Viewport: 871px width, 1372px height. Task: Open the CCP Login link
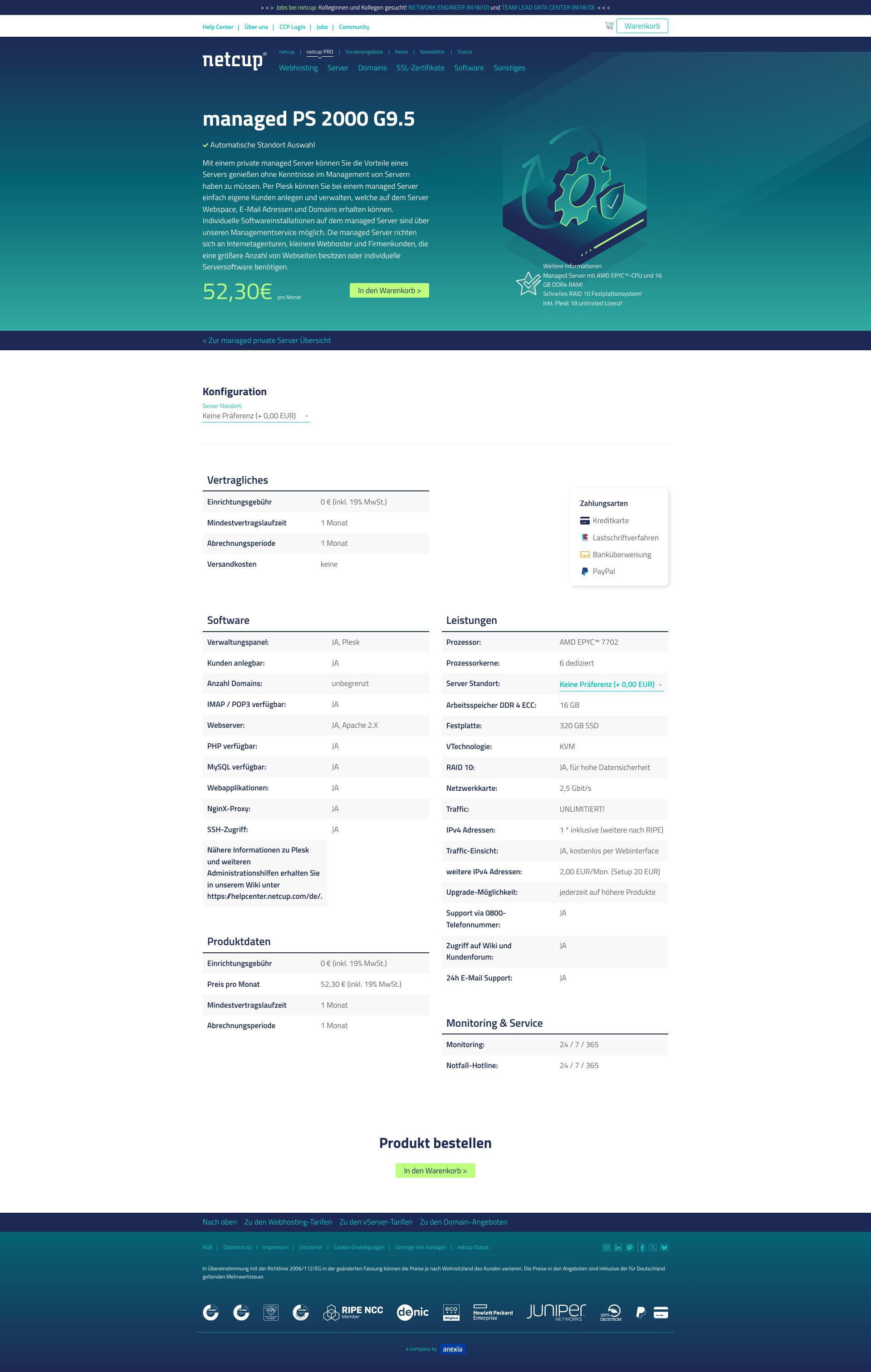pyautogui.click(x=292, y=27)
